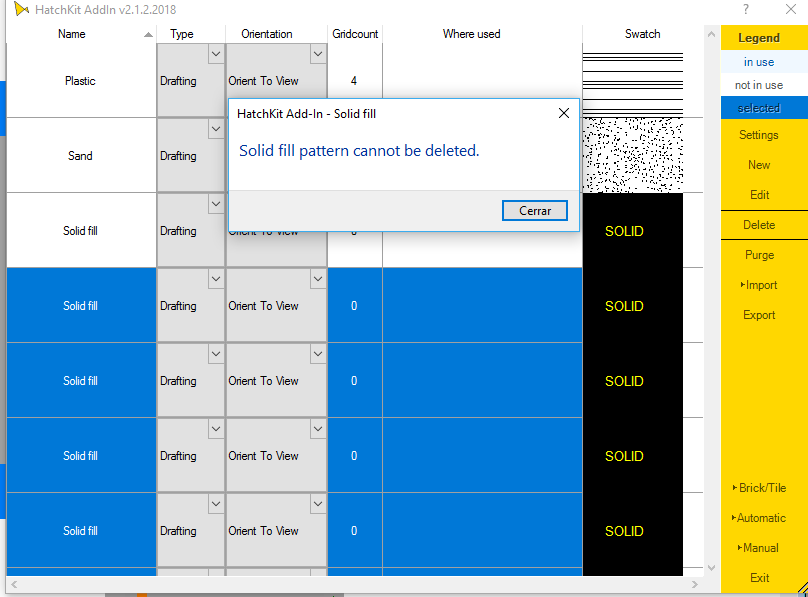
Task: Open the Sand row Type dropdown
Action: [216, 129]
